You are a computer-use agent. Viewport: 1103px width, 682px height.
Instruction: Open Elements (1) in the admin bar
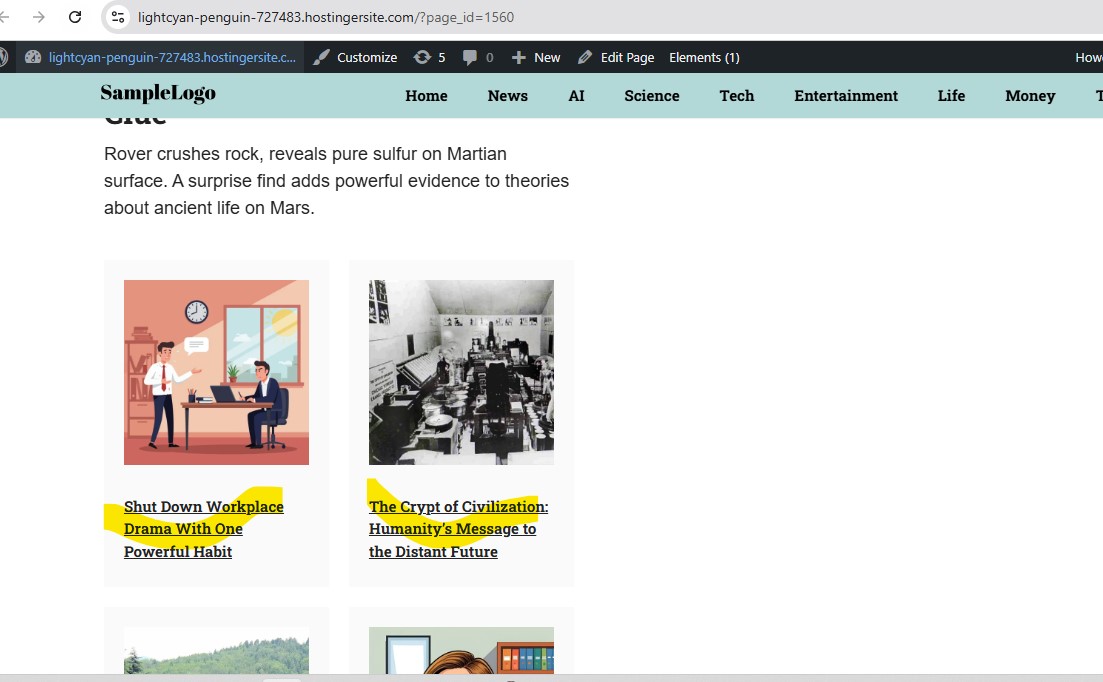pyautogui.click(x=704, y=57)
